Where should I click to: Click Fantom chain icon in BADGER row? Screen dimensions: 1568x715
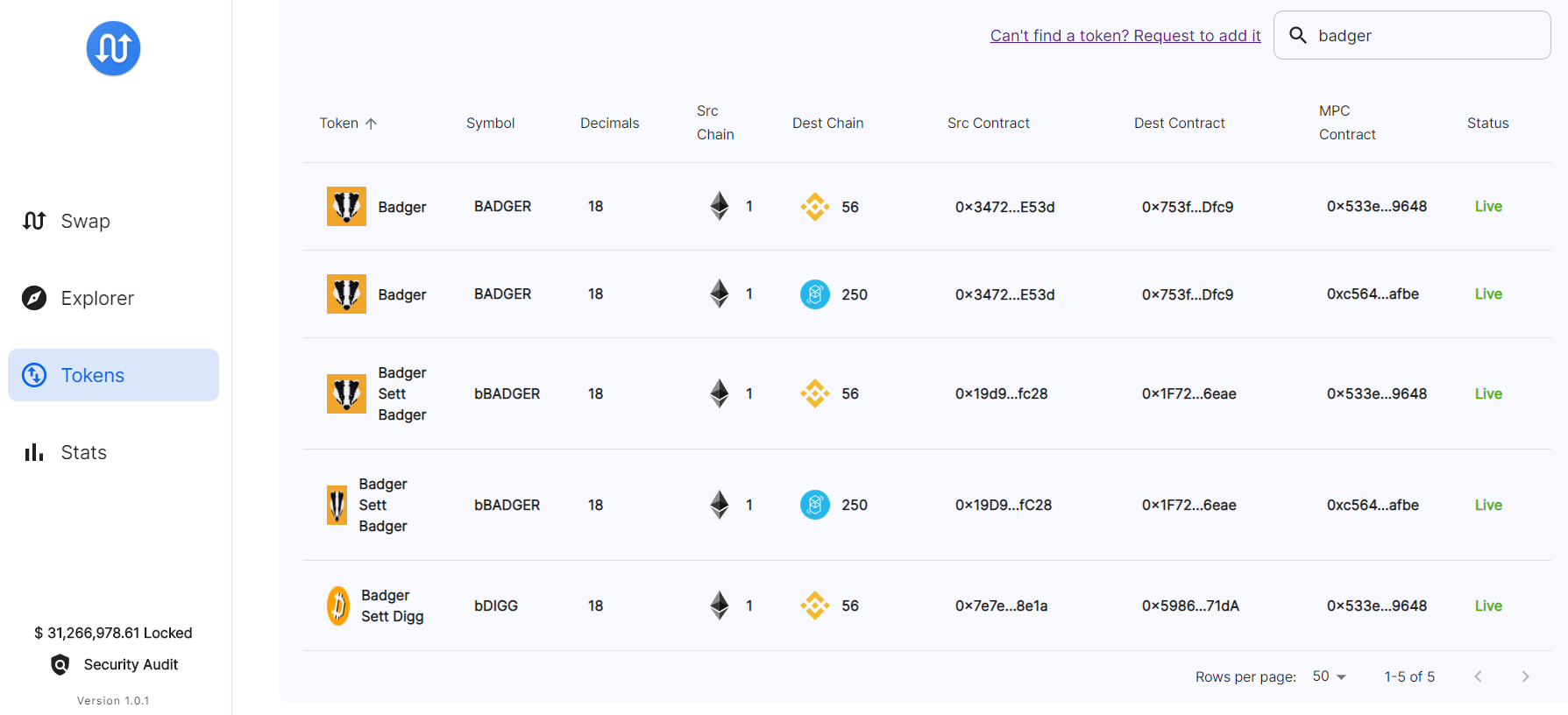click(x=815, y=294)
